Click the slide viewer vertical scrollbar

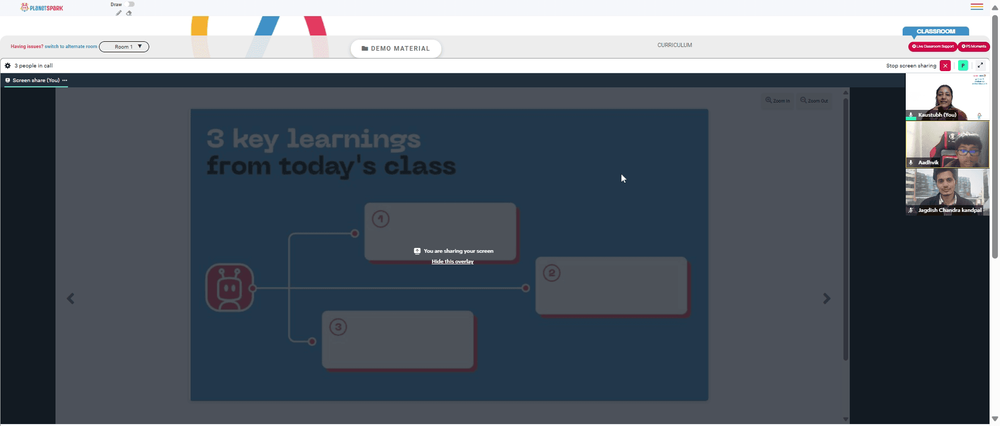(846, 230)
